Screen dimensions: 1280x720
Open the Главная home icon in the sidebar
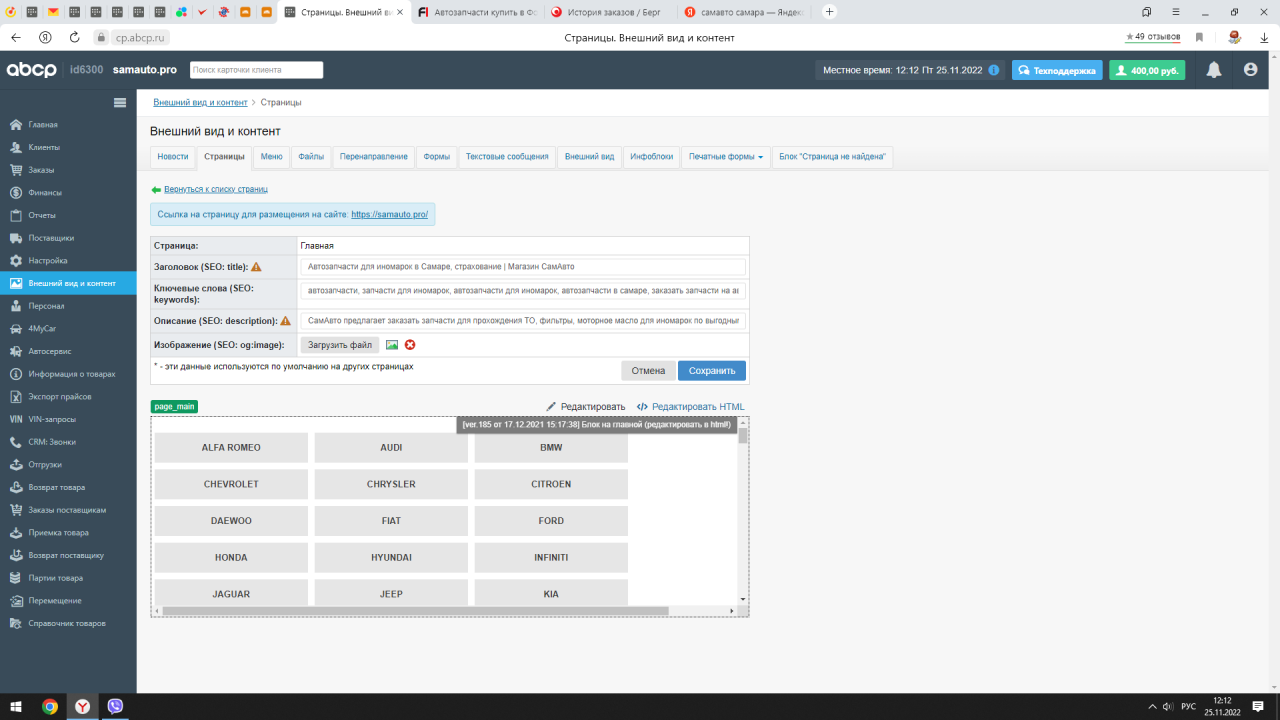point(15,125)
